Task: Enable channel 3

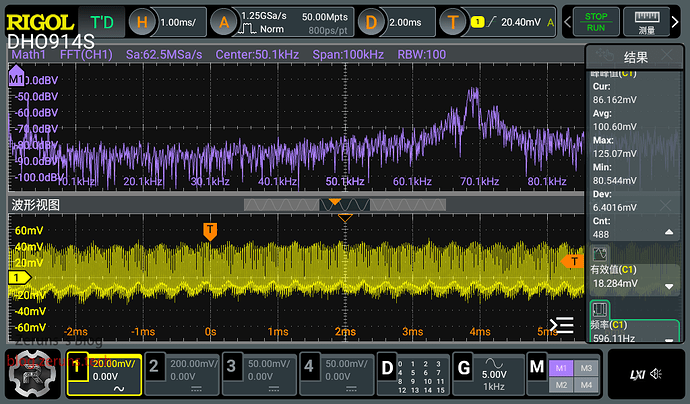Action: pos(259,376)
